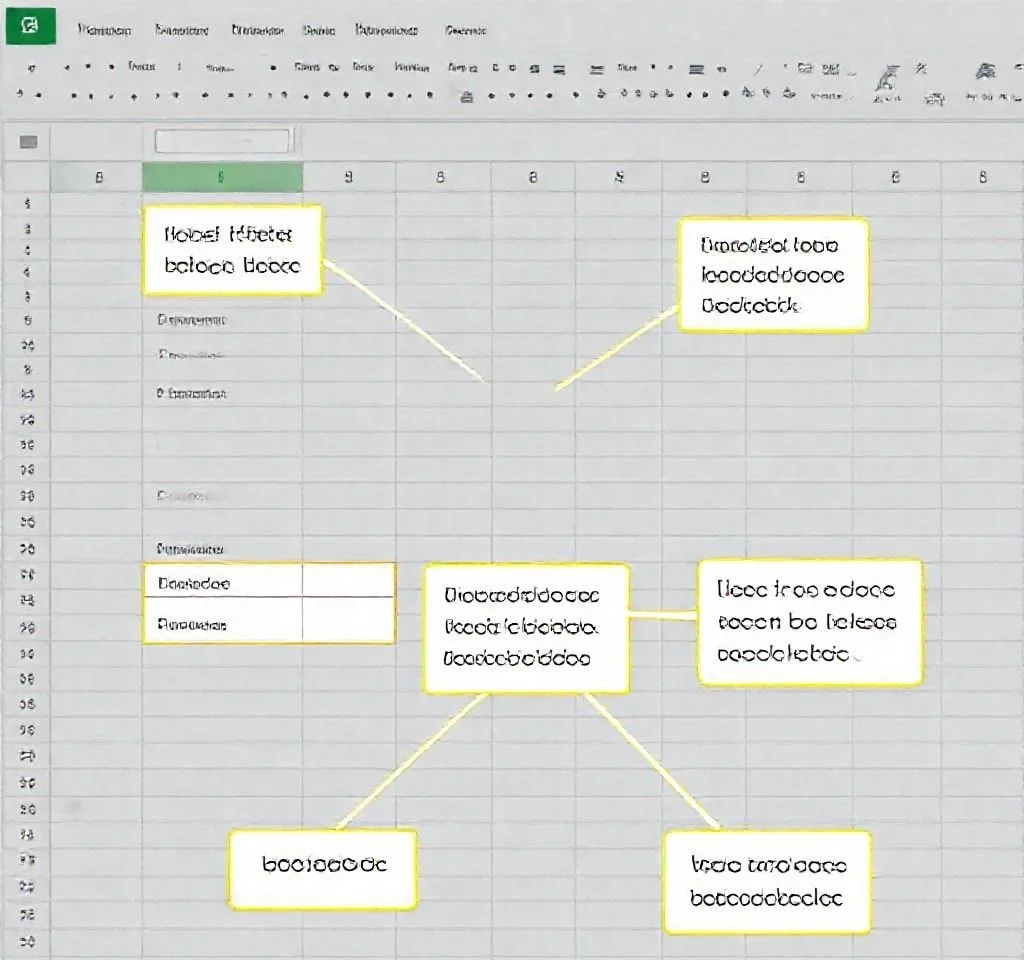The image size is (1024, 960).
Task: Click the single-line callout box at the bottom
Action: (x=323, y=866)
